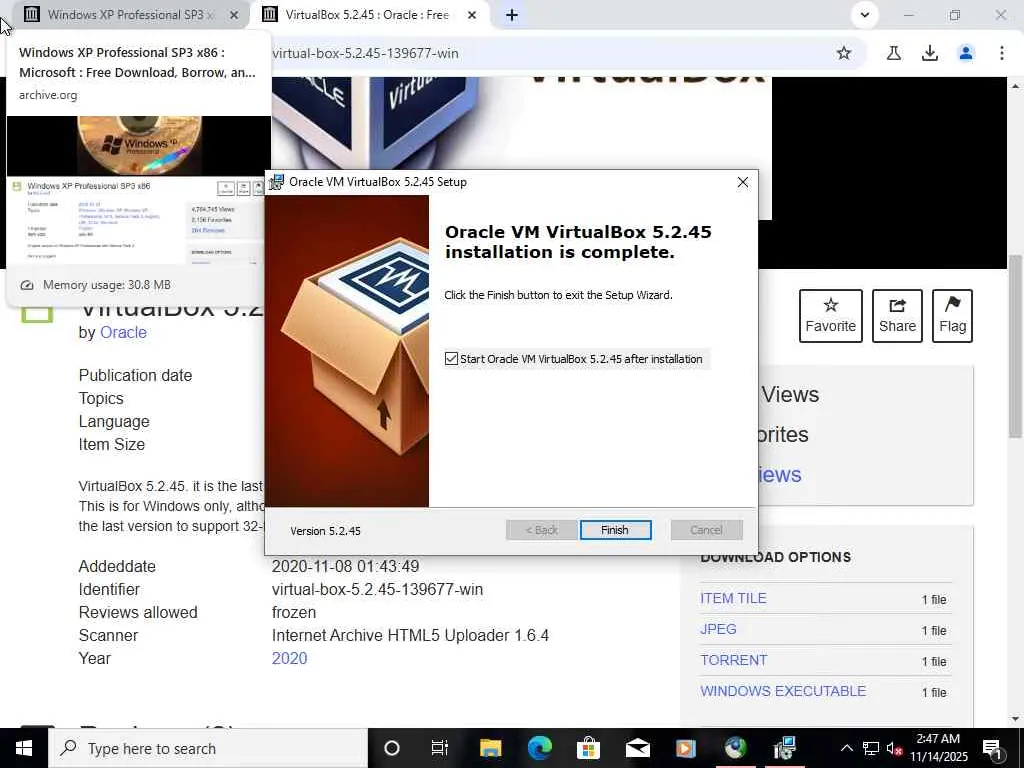The image size is (1024, 768).
Task: Show browser downloads
Action: (930, 53)
